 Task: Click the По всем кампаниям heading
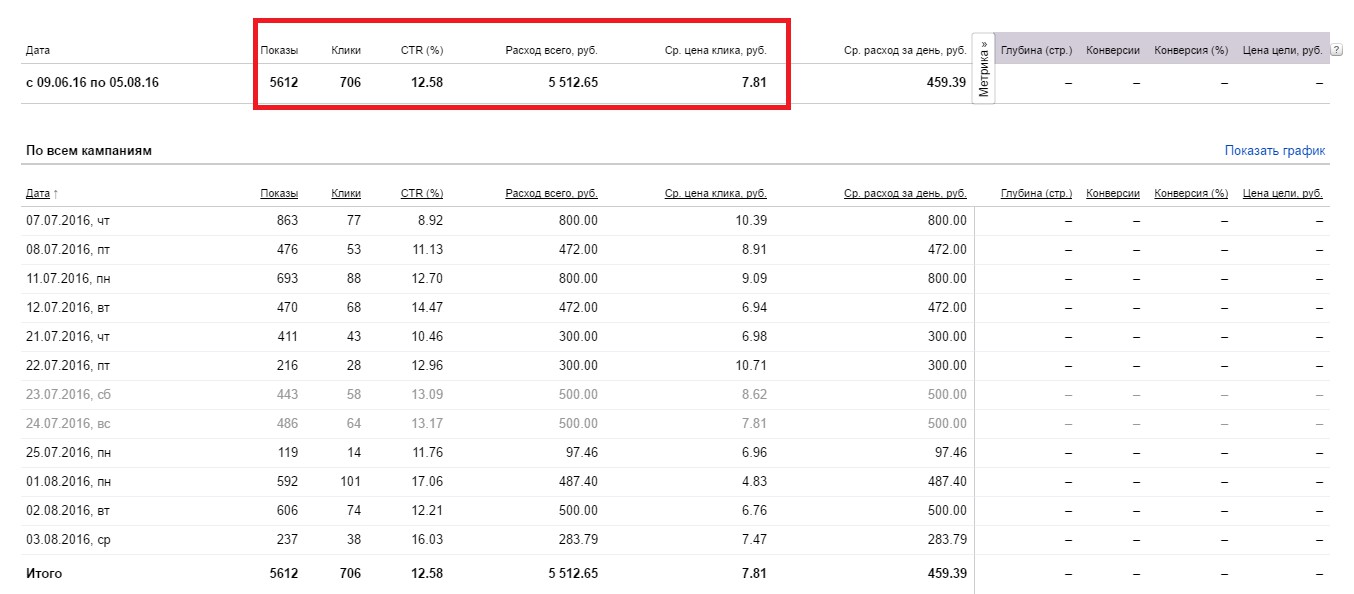tap(88, 151)
